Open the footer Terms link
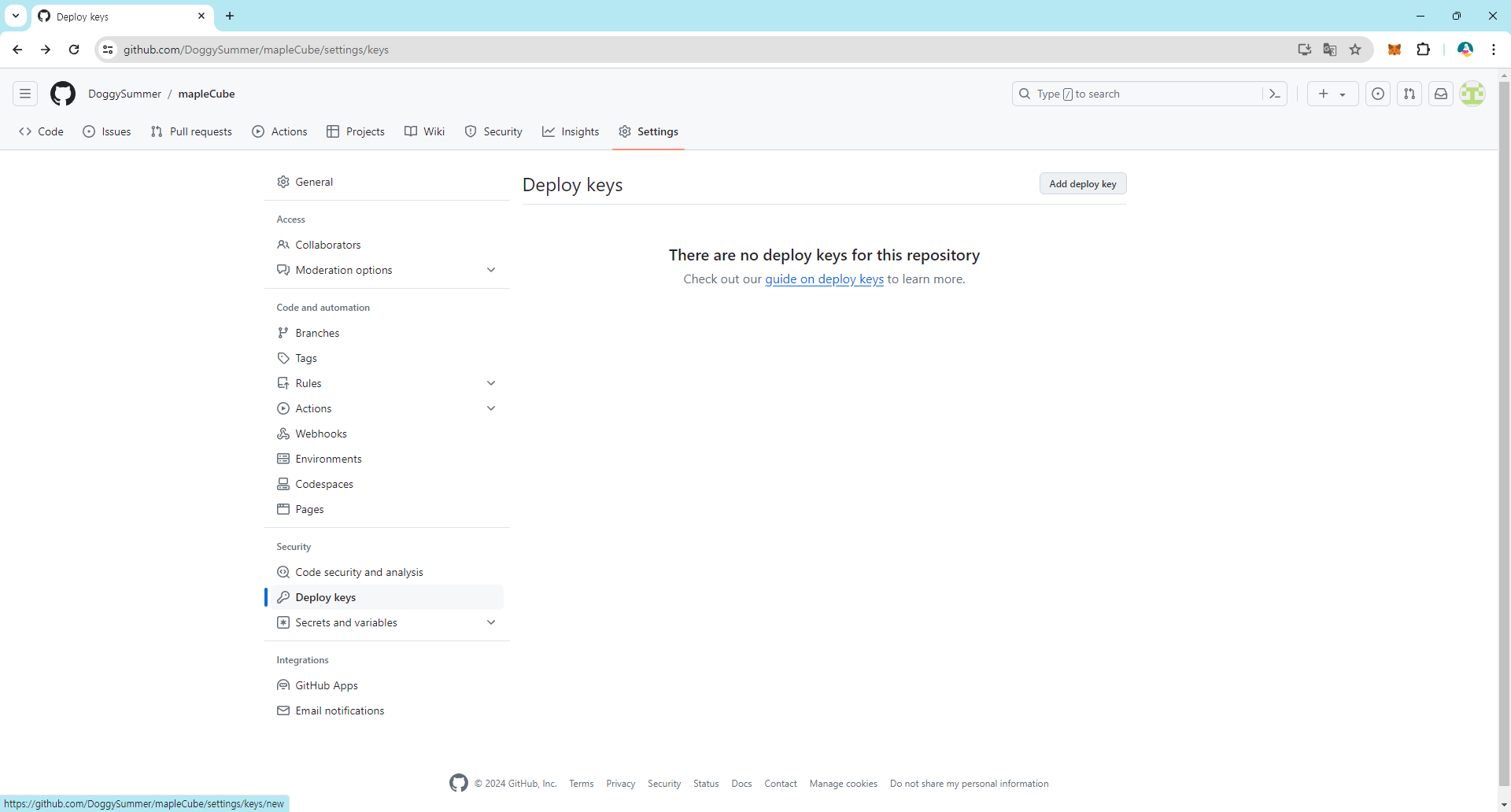This screenshot has height=812, width=1511. (582, 784)
